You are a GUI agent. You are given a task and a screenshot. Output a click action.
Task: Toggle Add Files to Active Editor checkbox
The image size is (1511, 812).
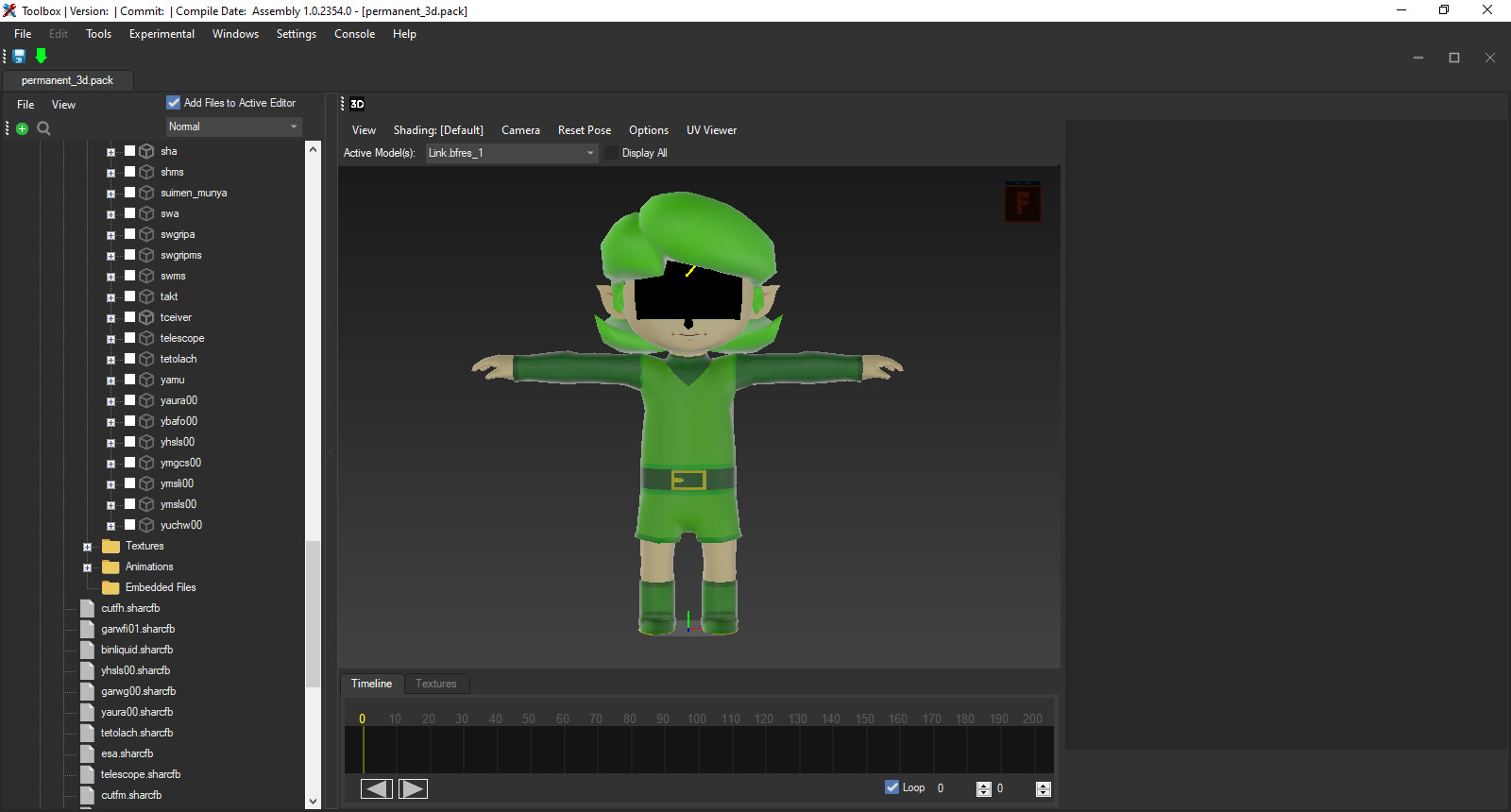[x=173, y=103]
